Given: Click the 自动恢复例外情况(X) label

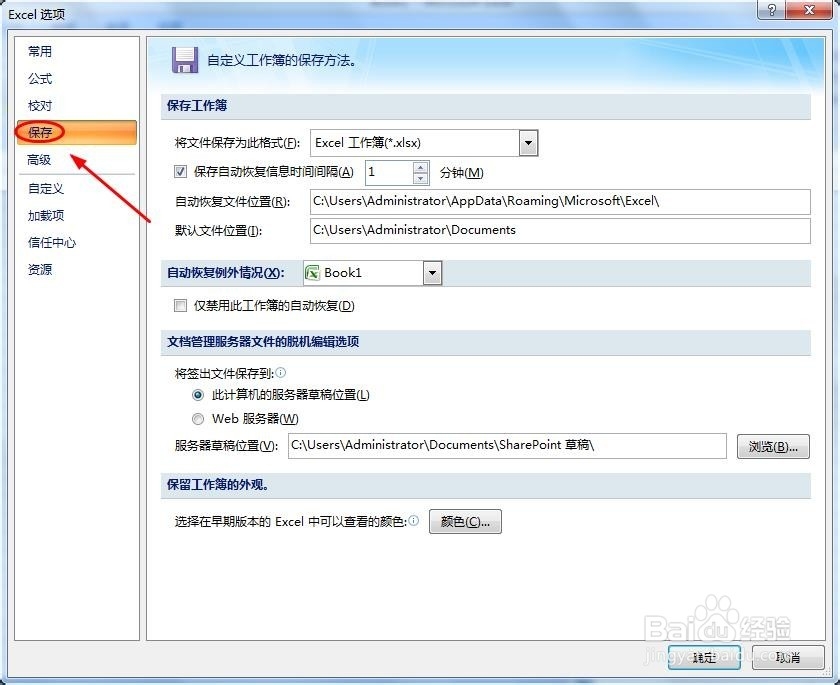Looking at the screenshot, I should pyautogui.click(x=226, y=273).
